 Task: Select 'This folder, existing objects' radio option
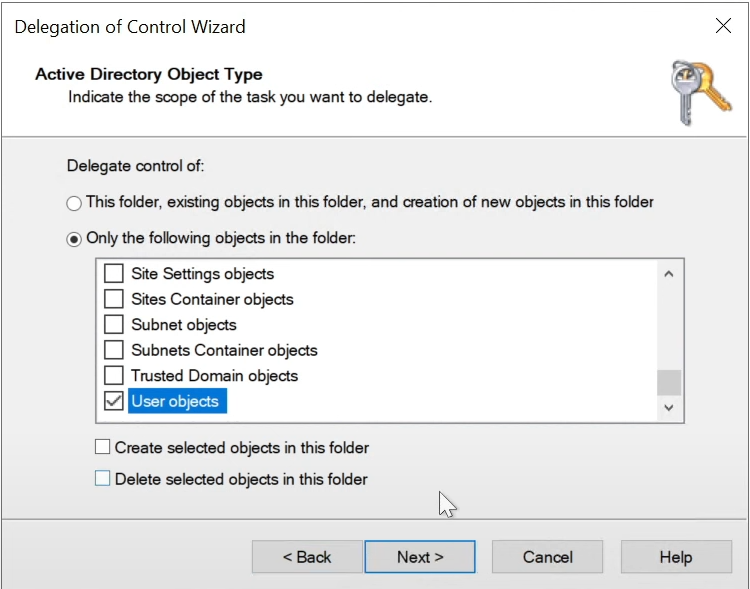(x=74, y=203)
